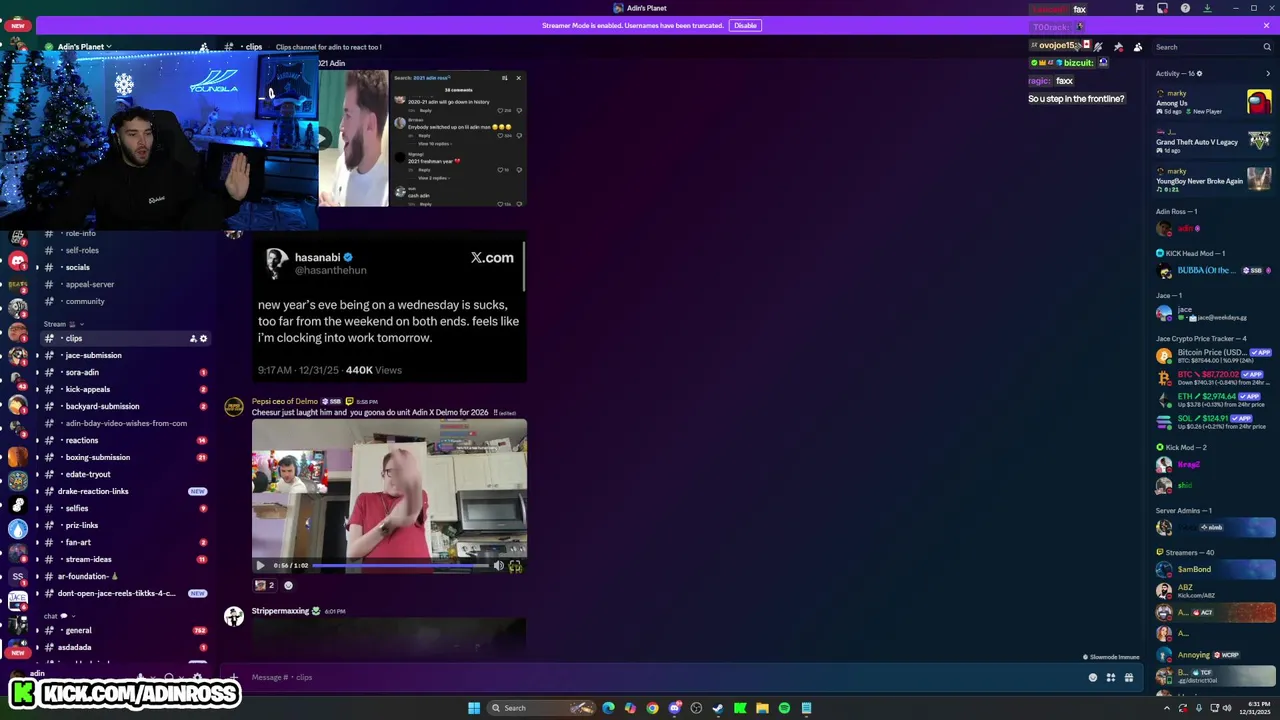Open the edate-tryout channel
Screen dimensions: 1280x720
[127, 475]
